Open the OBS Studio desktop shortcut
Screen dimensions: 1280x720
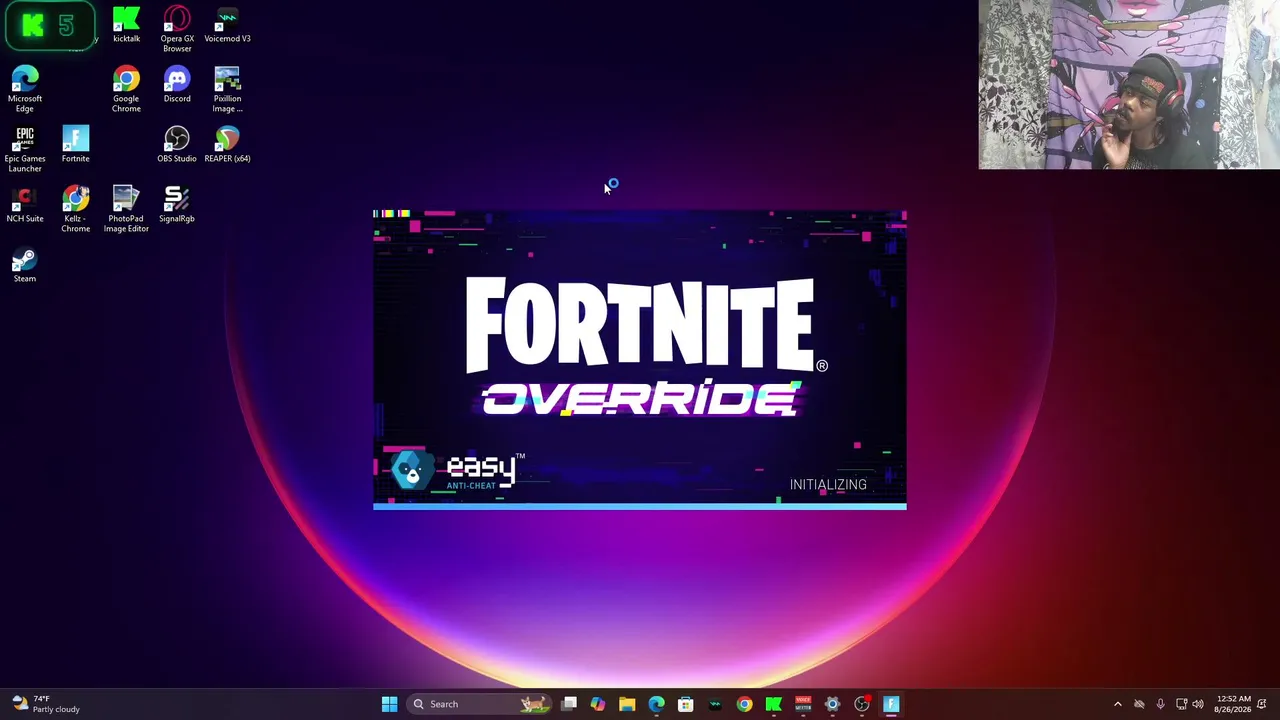tap(177, 145)
